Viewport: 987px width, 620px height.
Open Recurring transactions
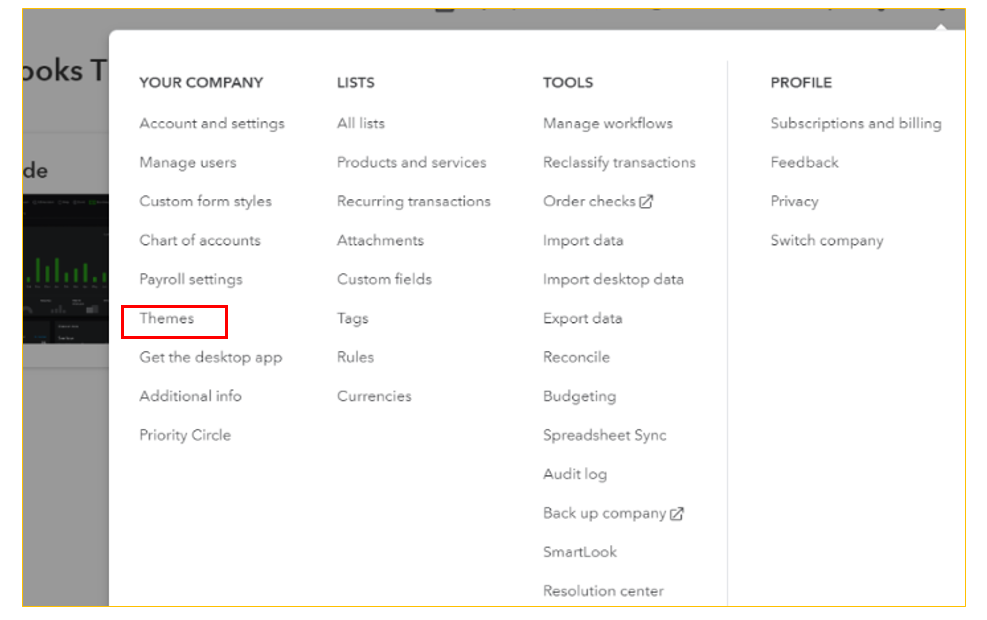[x=414, y=201]
